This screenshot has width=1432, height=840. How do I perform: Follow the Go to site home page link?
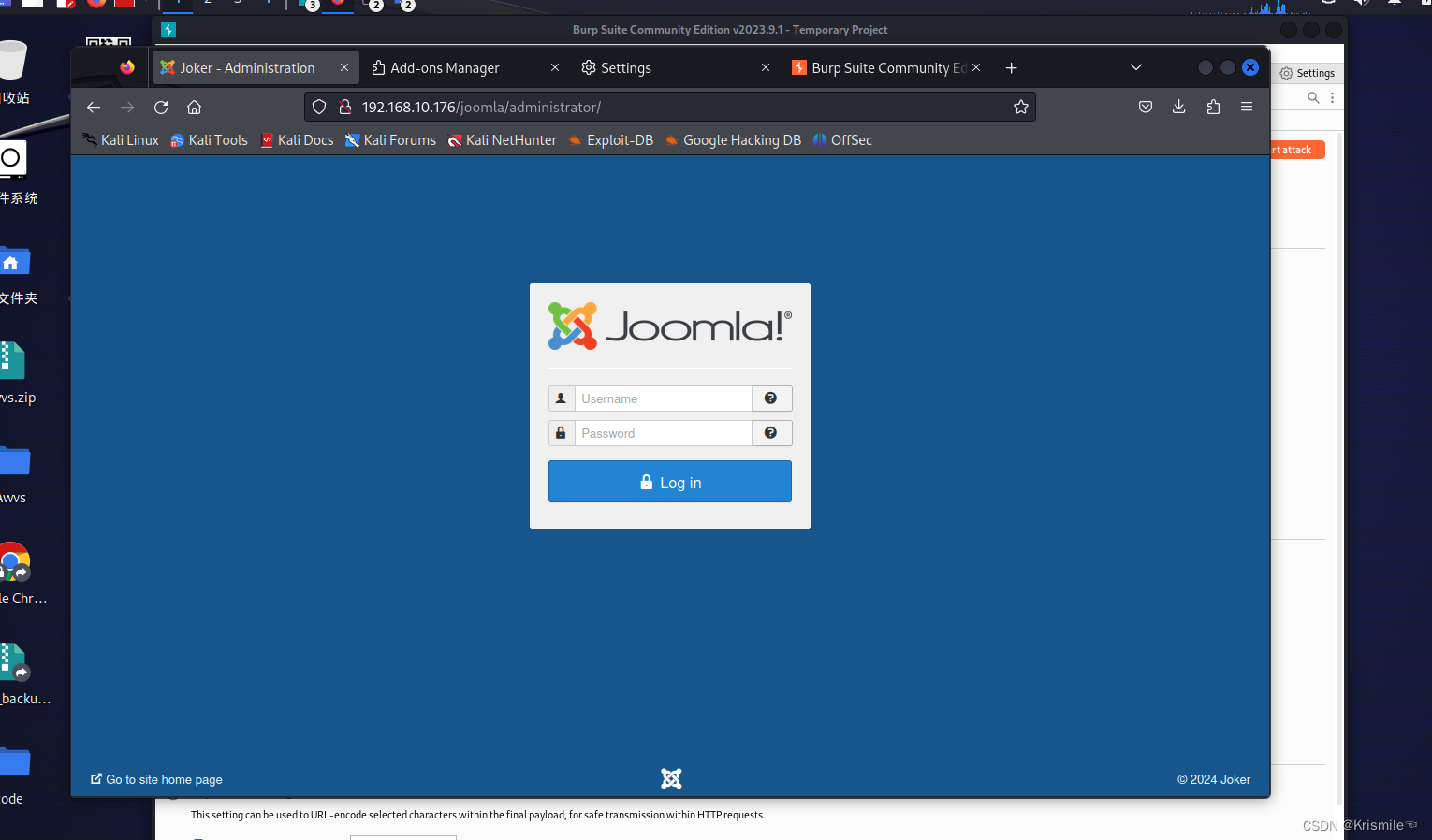(156, 779)
